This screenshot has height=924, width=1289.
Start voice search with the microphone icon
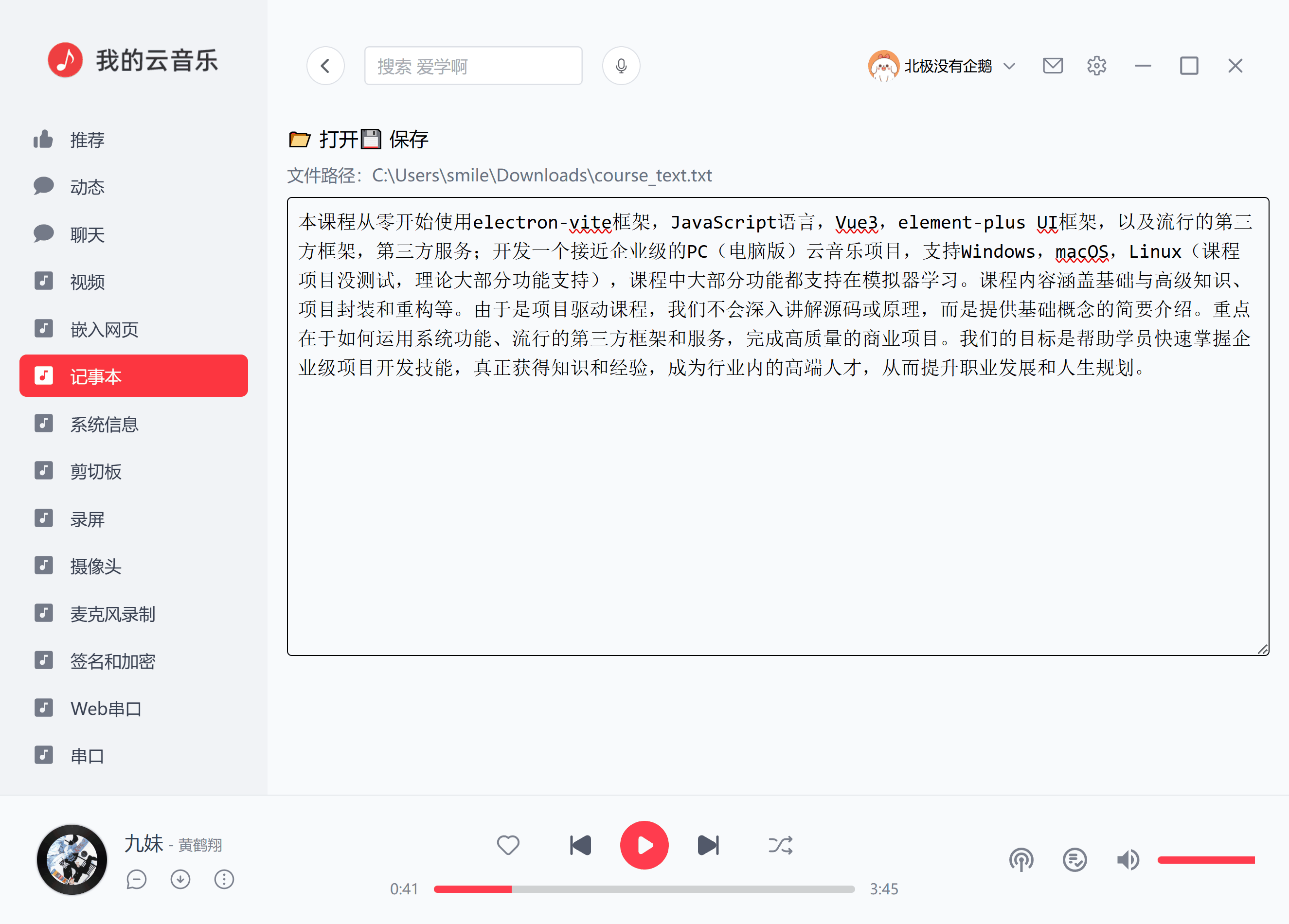pos(621,66)
